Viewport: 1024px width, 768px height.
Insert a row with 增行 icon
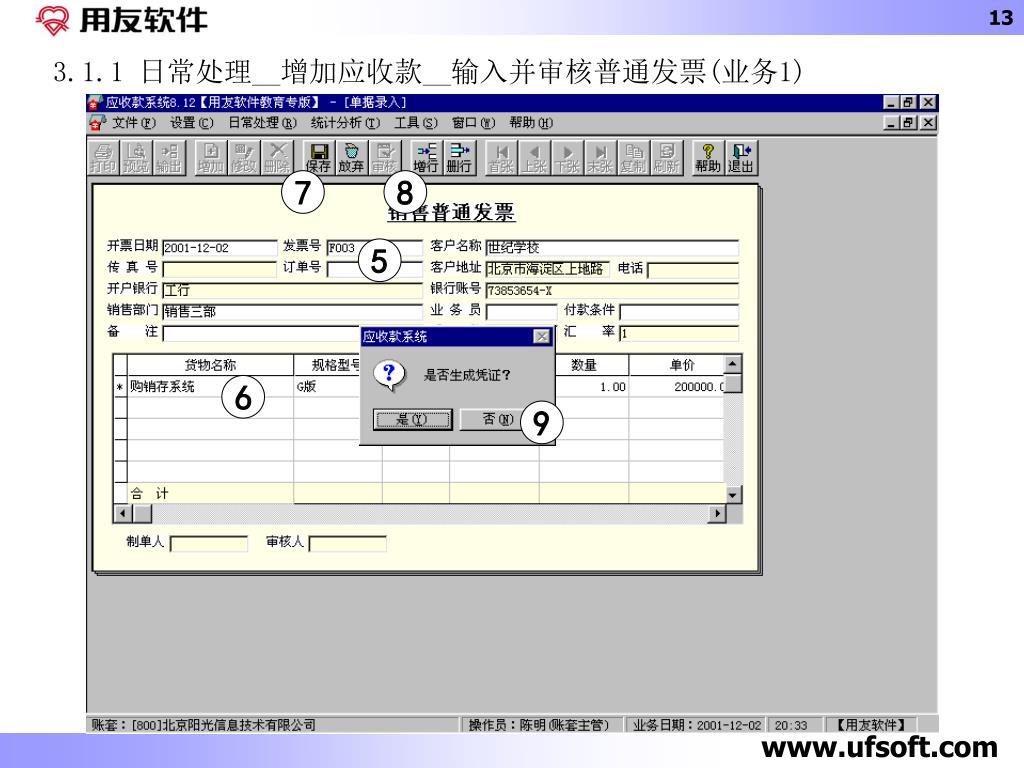point(426,158)
